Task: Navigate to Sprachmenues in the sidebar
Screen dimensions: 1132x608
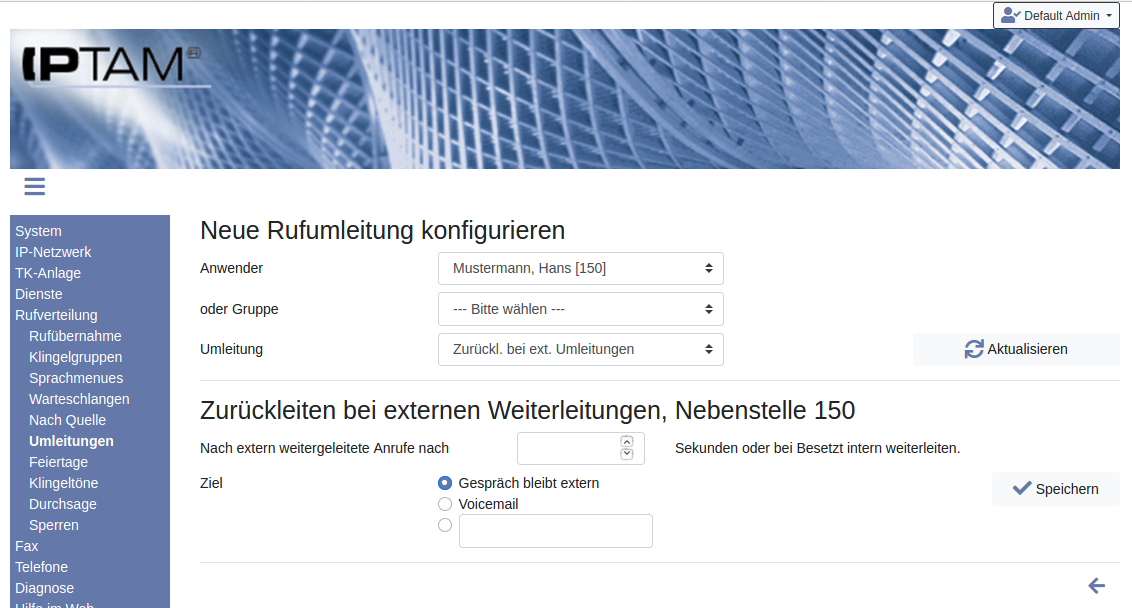Action: click(x=76, y=378)
